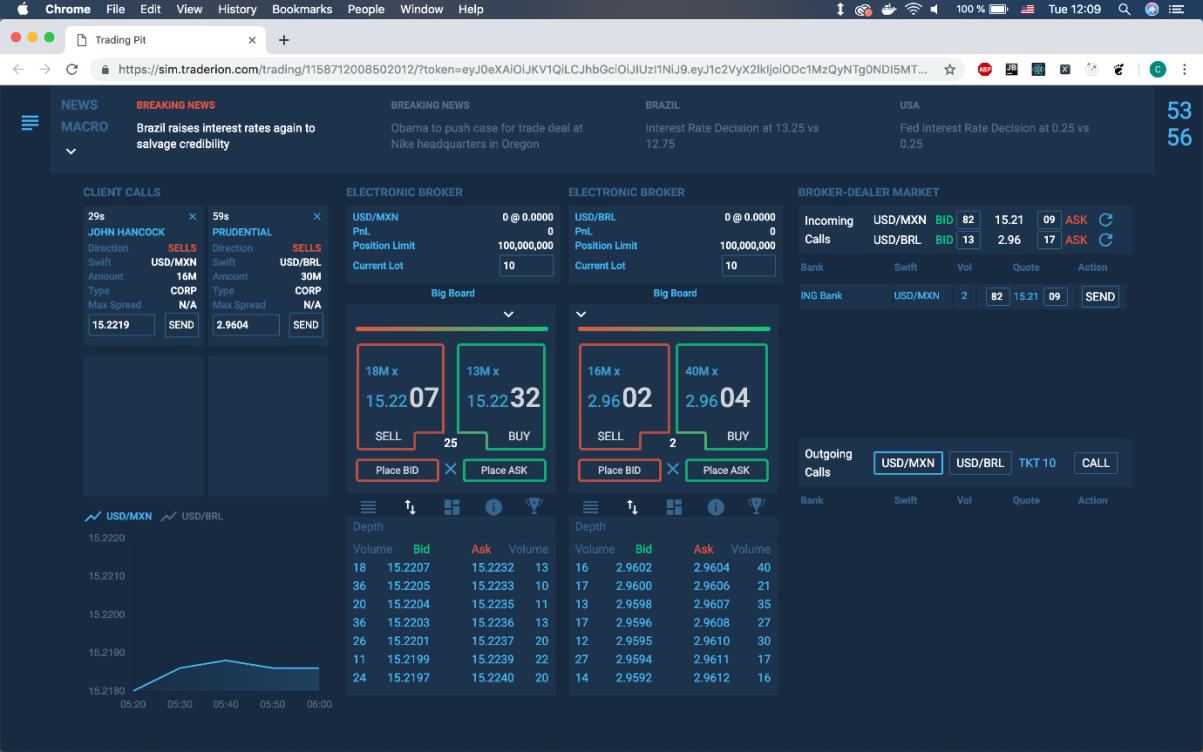The height and width of the screenshot is (752, 1203).
Task: Refresh the USD/BRL incoming call quote
Action: [x=1105, y=240]
